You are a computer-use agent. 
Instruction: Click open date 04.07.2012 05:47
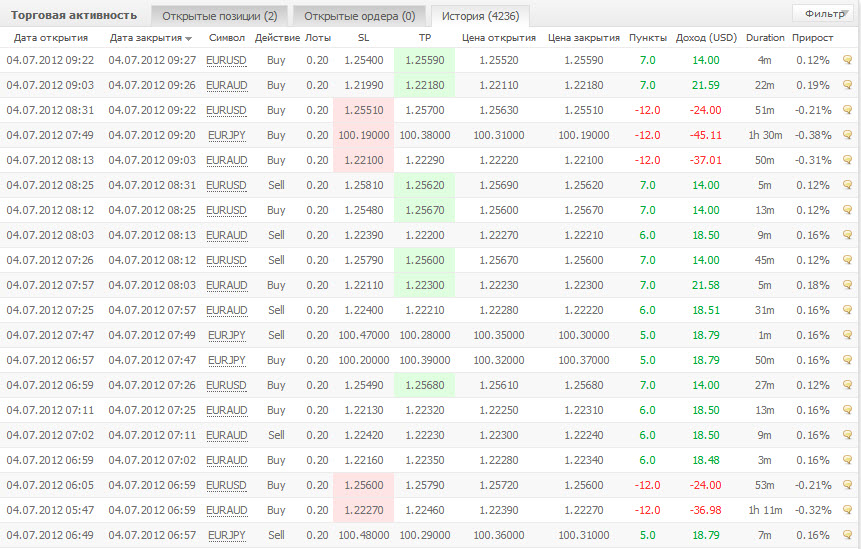(50, 510)
